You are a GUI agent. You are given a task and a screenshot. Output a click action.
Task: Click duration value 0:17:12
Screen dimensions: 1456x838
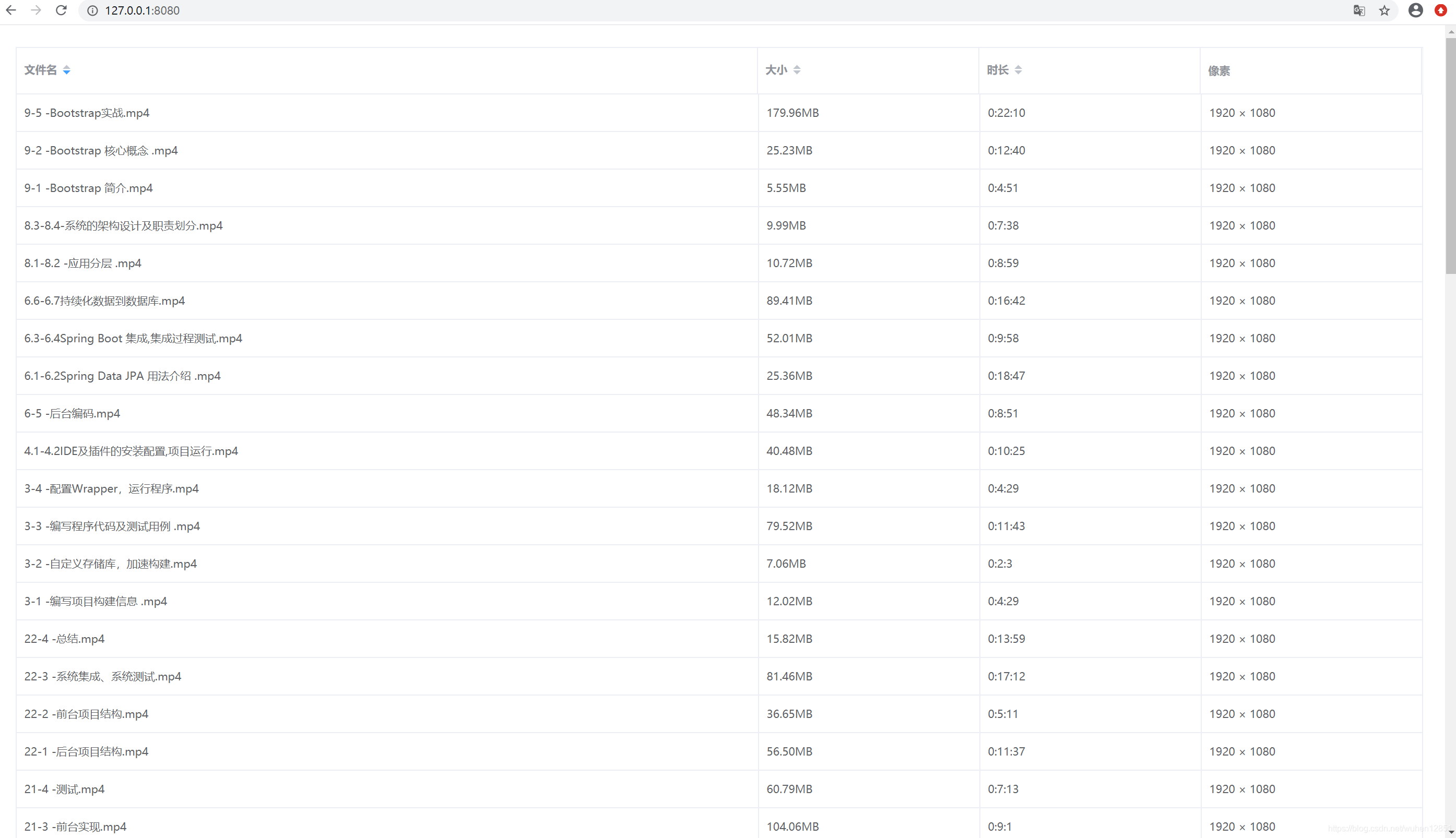coord(1007,677)
